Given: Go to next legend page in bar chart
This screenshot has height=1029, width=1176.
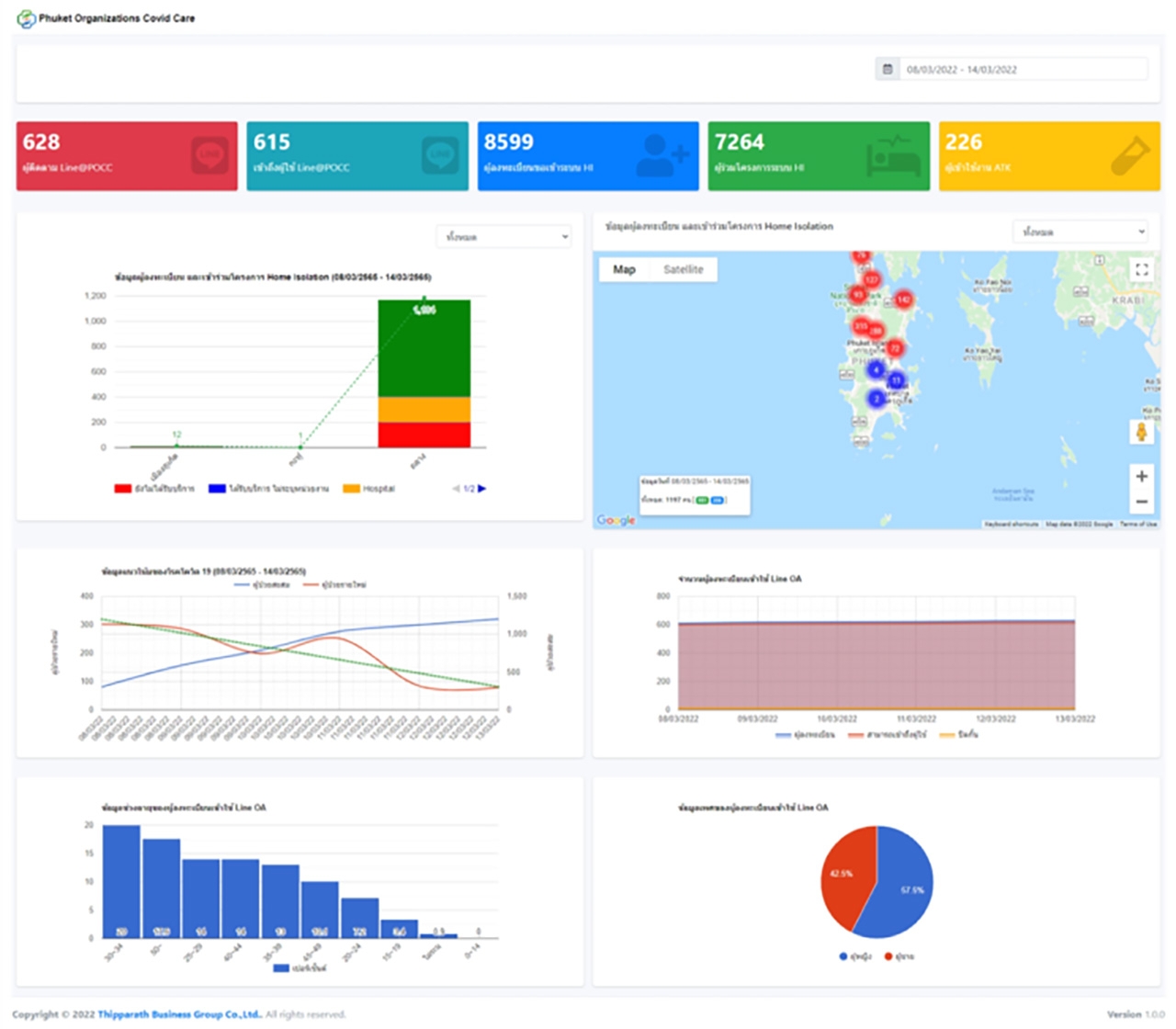Looking at the screenshot, I should (x=482, y=489).
